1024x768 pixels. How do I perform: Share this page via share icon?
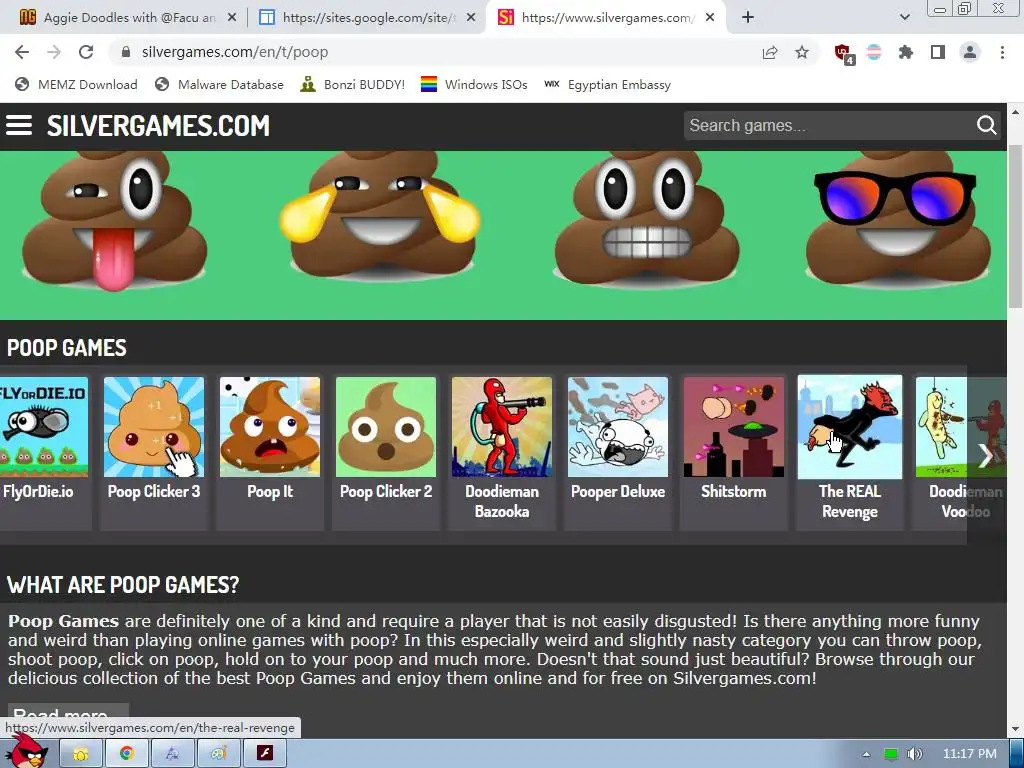pyautogui.click(x=770, y=52)
